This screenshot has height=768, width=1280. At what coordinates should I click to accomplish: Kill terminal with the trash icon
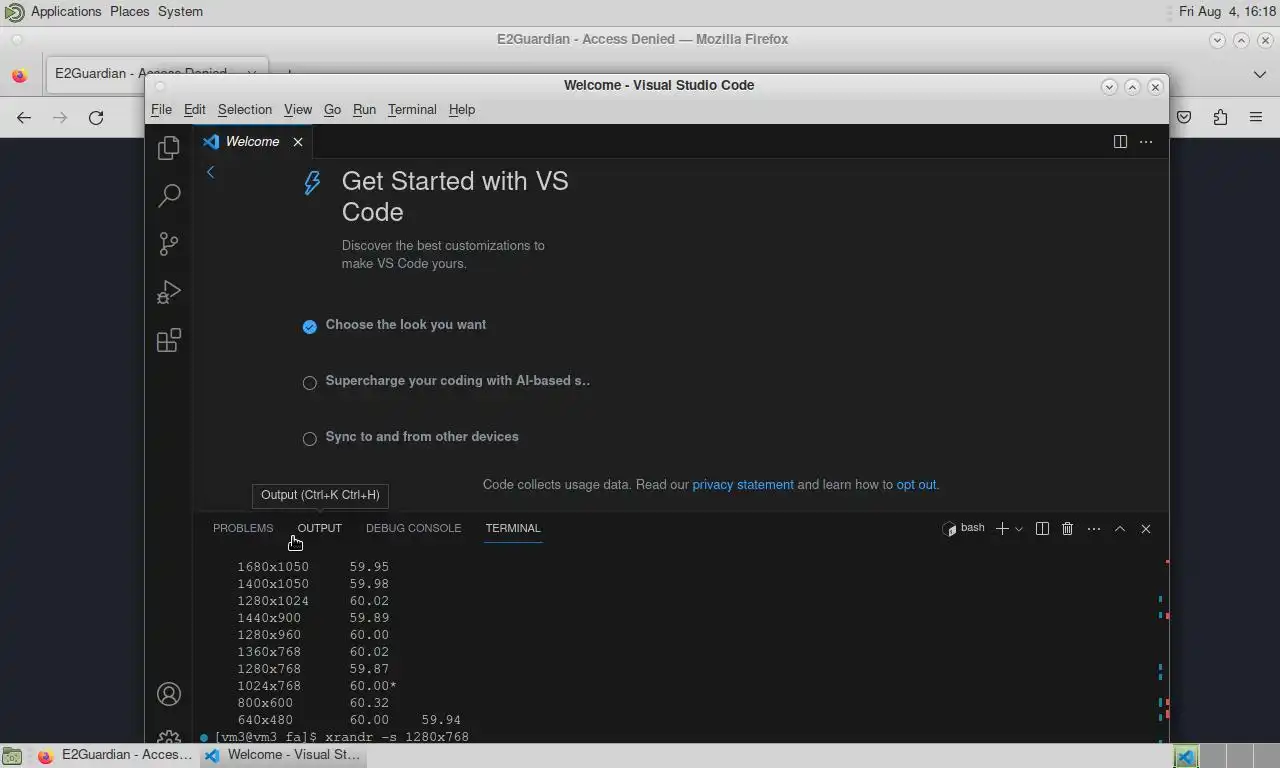[x=1067, y=528]
